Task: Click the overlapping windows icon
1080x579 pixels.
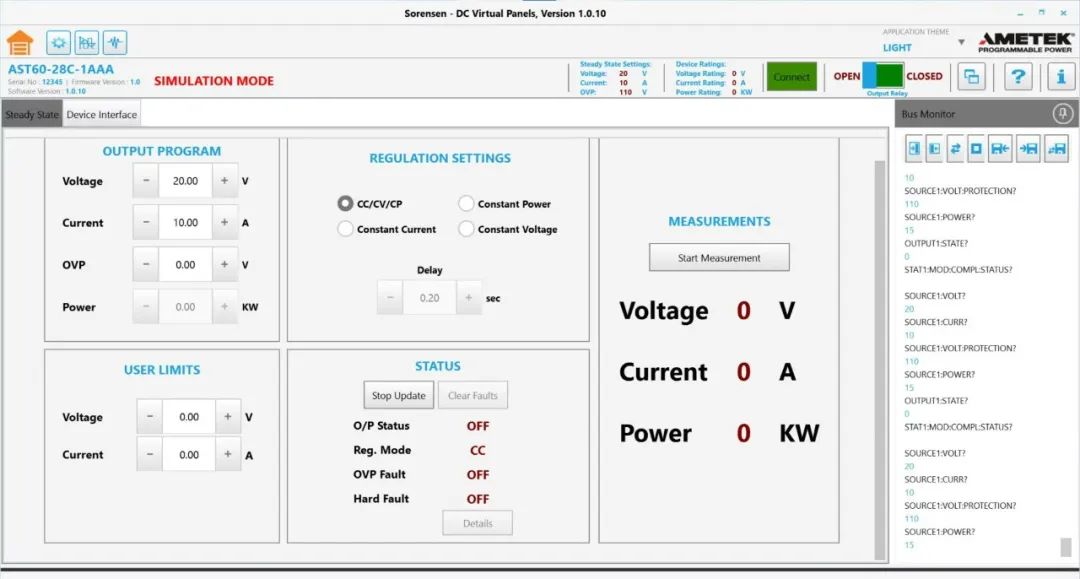Action: pos(971,77)
